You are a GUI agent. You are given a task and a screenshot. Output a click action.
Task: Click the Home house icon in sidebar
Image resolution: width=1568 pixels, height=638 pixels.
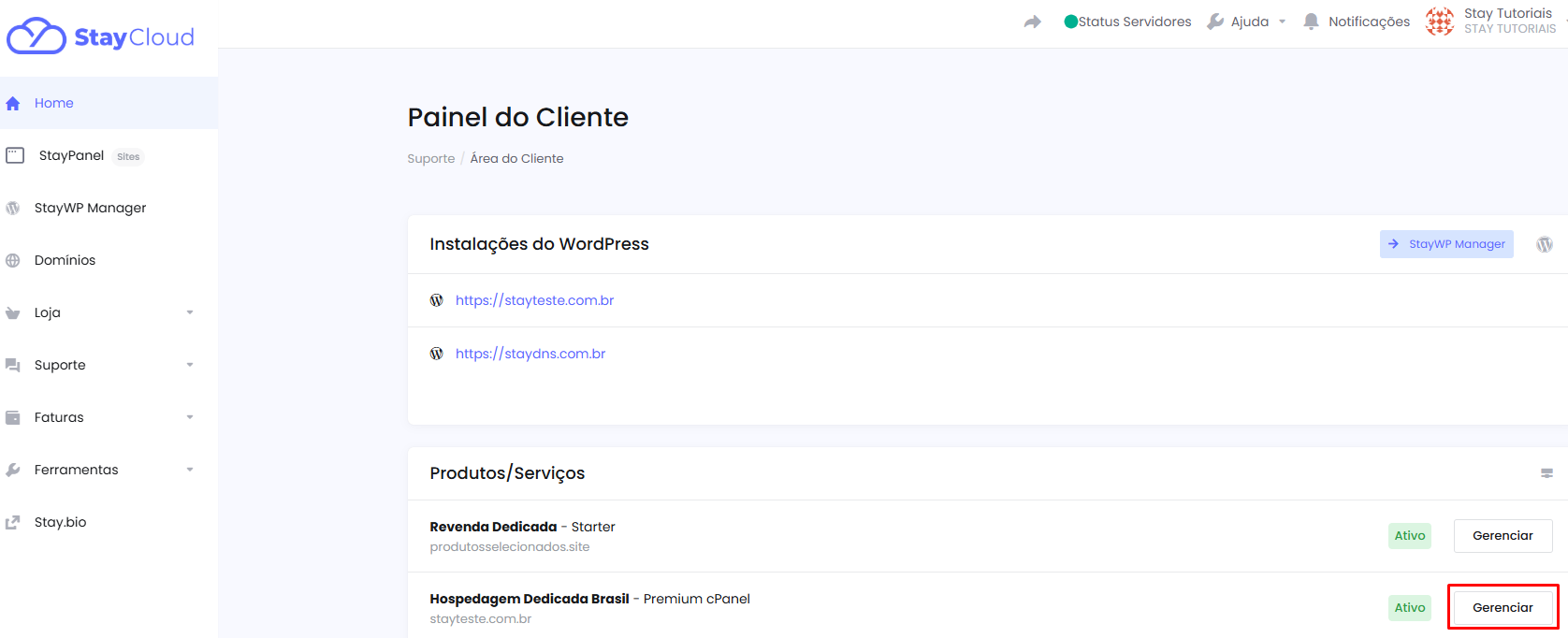(x=13, y=104)
